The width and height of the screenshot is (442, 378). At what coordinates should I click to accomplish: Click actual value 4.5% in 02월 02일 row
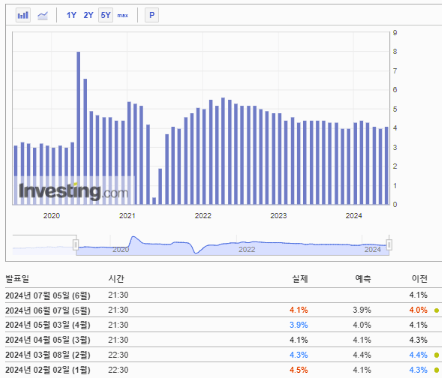coord(299,370)
